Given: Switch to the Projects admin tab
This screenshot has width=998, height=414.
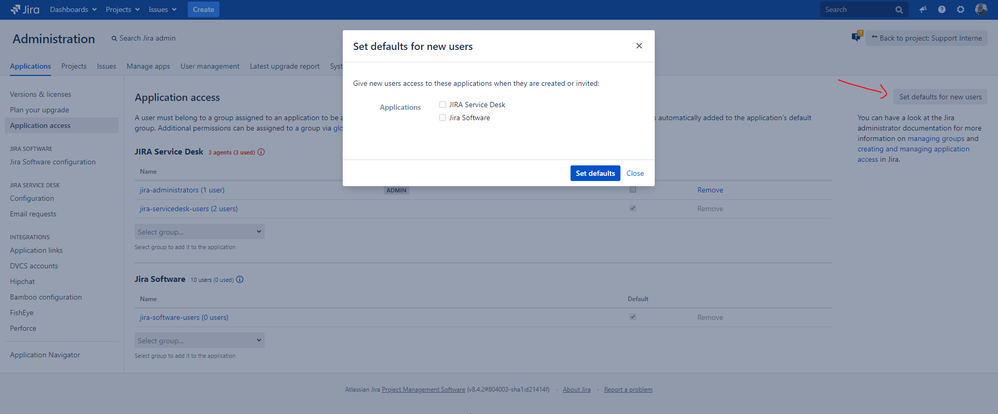Looking at the screenshot, I should point(74,66).
